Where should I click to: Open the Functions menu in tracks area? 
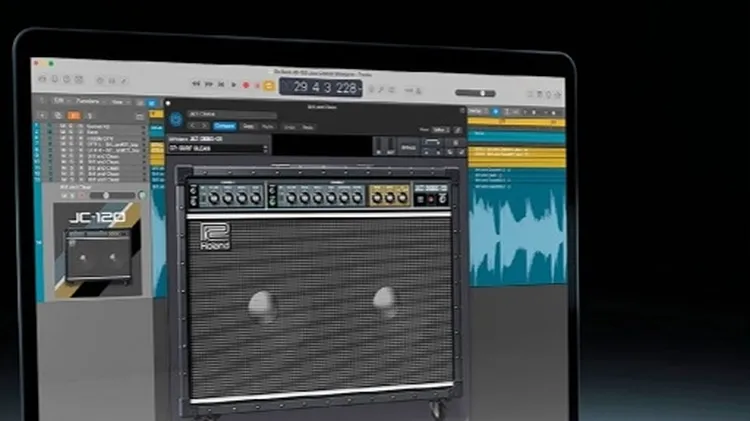click(88, 101)
